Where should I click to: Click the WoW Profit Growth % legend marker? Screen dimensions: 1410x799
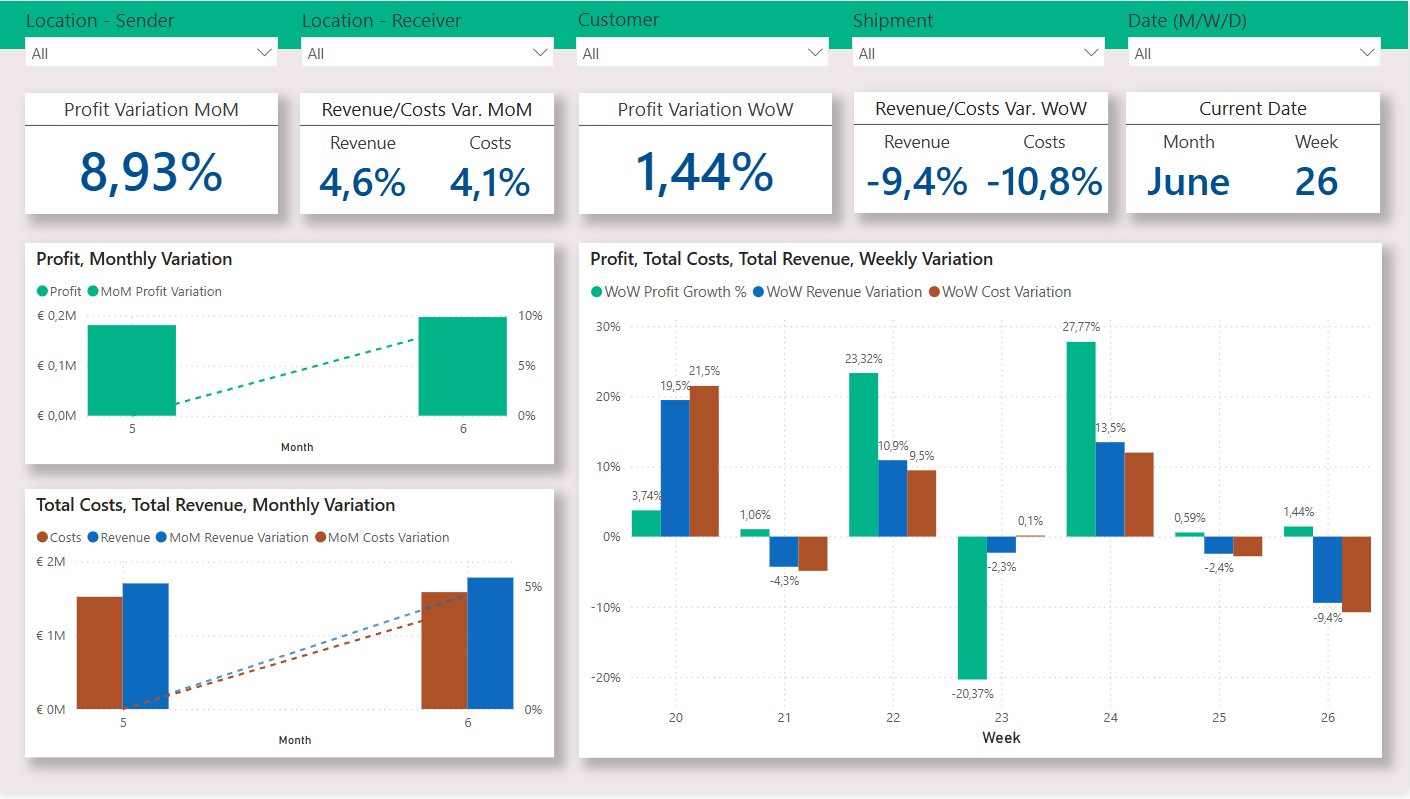click(x=597, y=292)
